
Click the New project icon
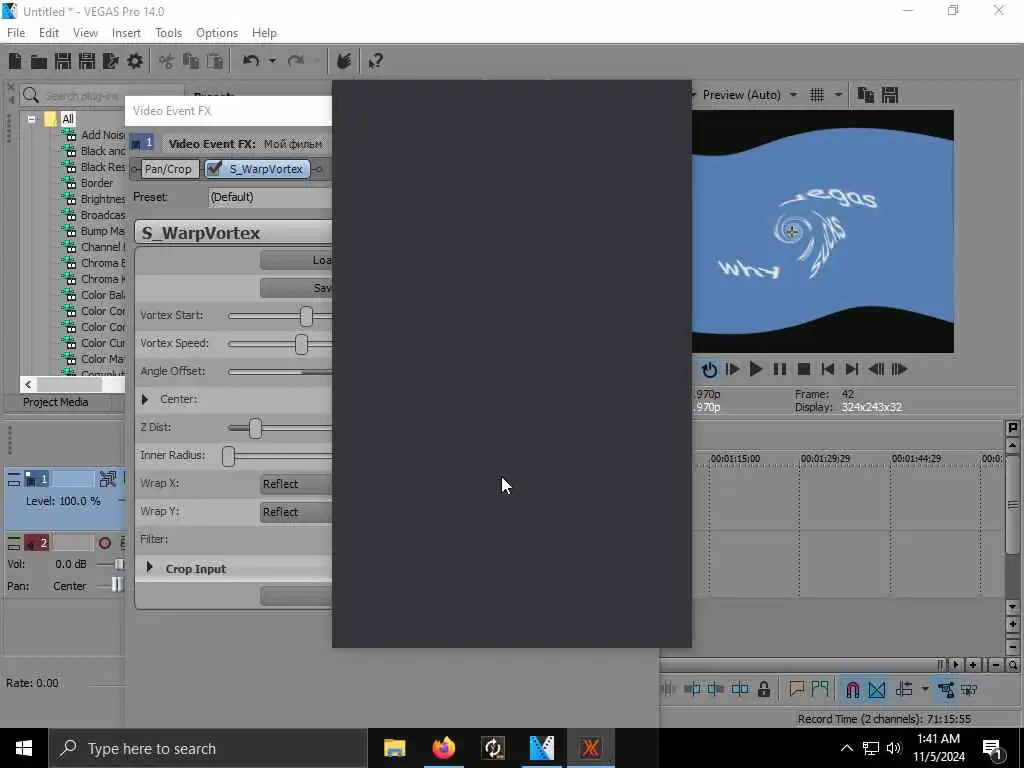(x=14, y=61)
